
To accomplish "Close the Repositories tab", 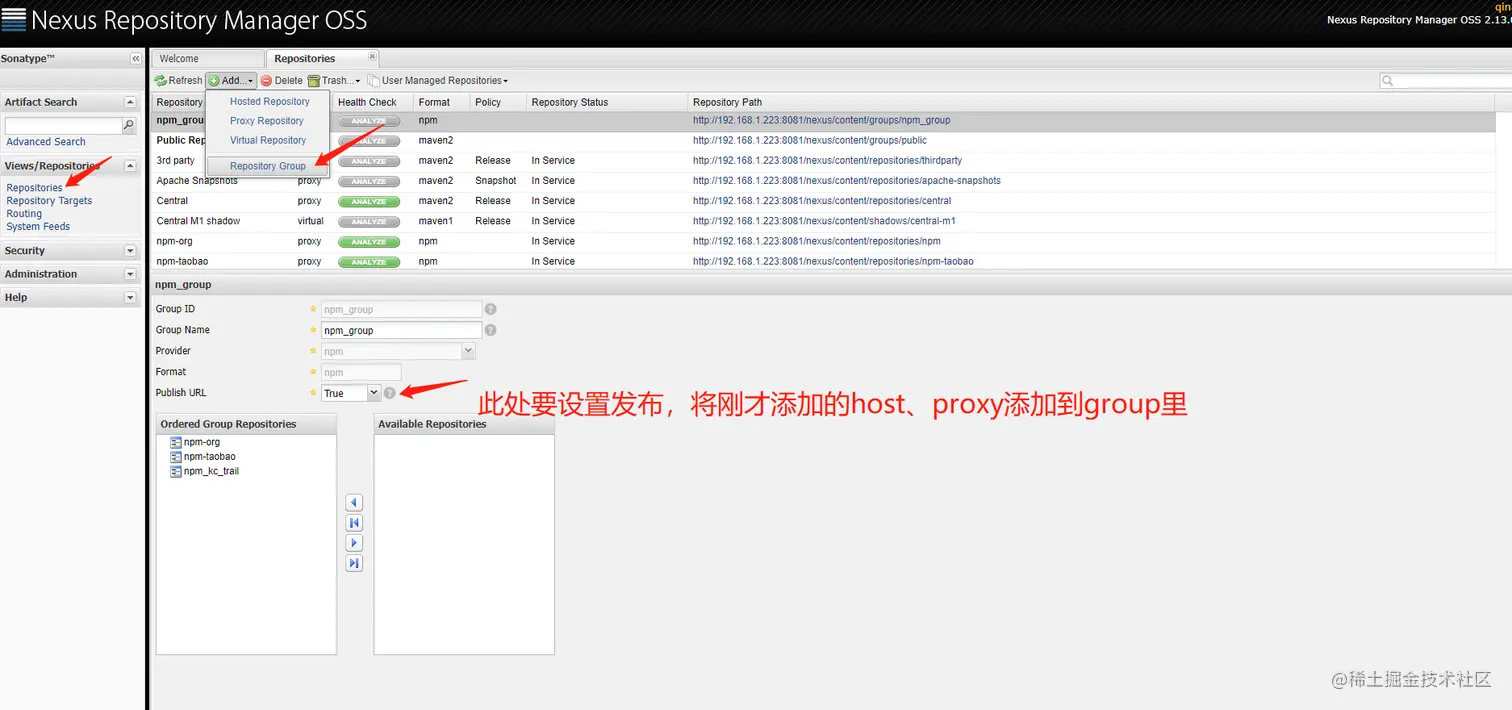I will pos(372,56).
